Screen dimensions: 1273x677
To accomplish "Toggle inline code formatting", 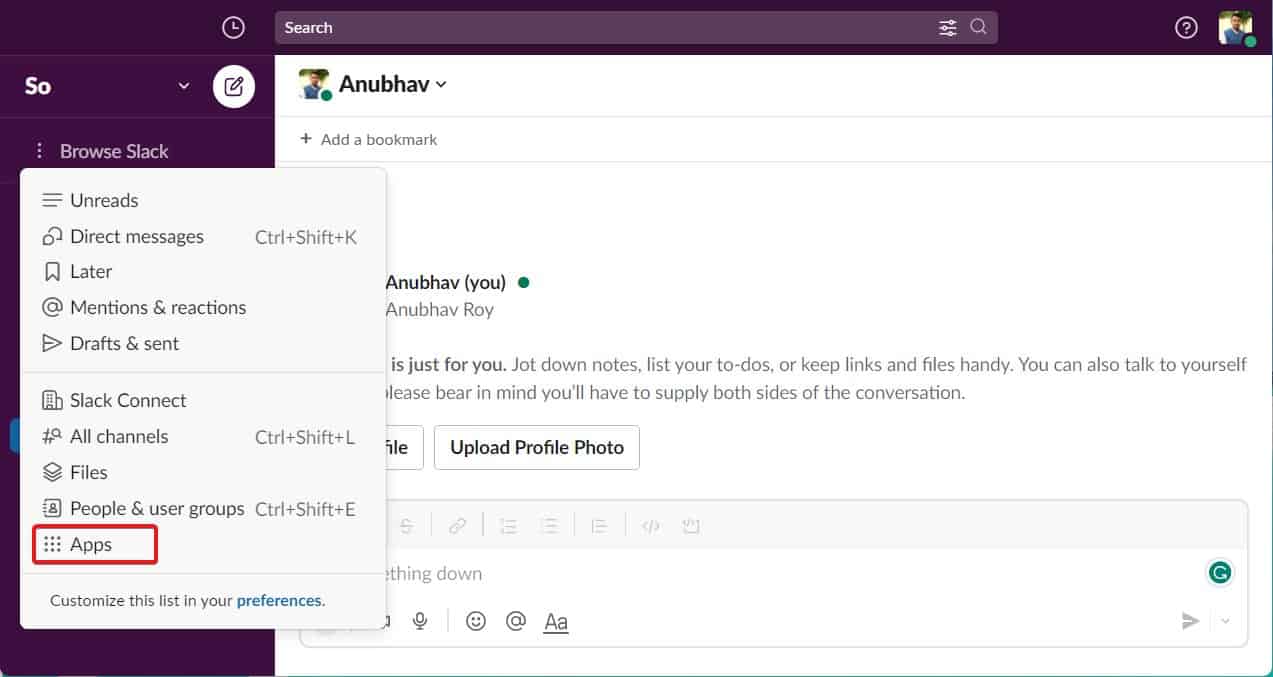I will (651, 526).
